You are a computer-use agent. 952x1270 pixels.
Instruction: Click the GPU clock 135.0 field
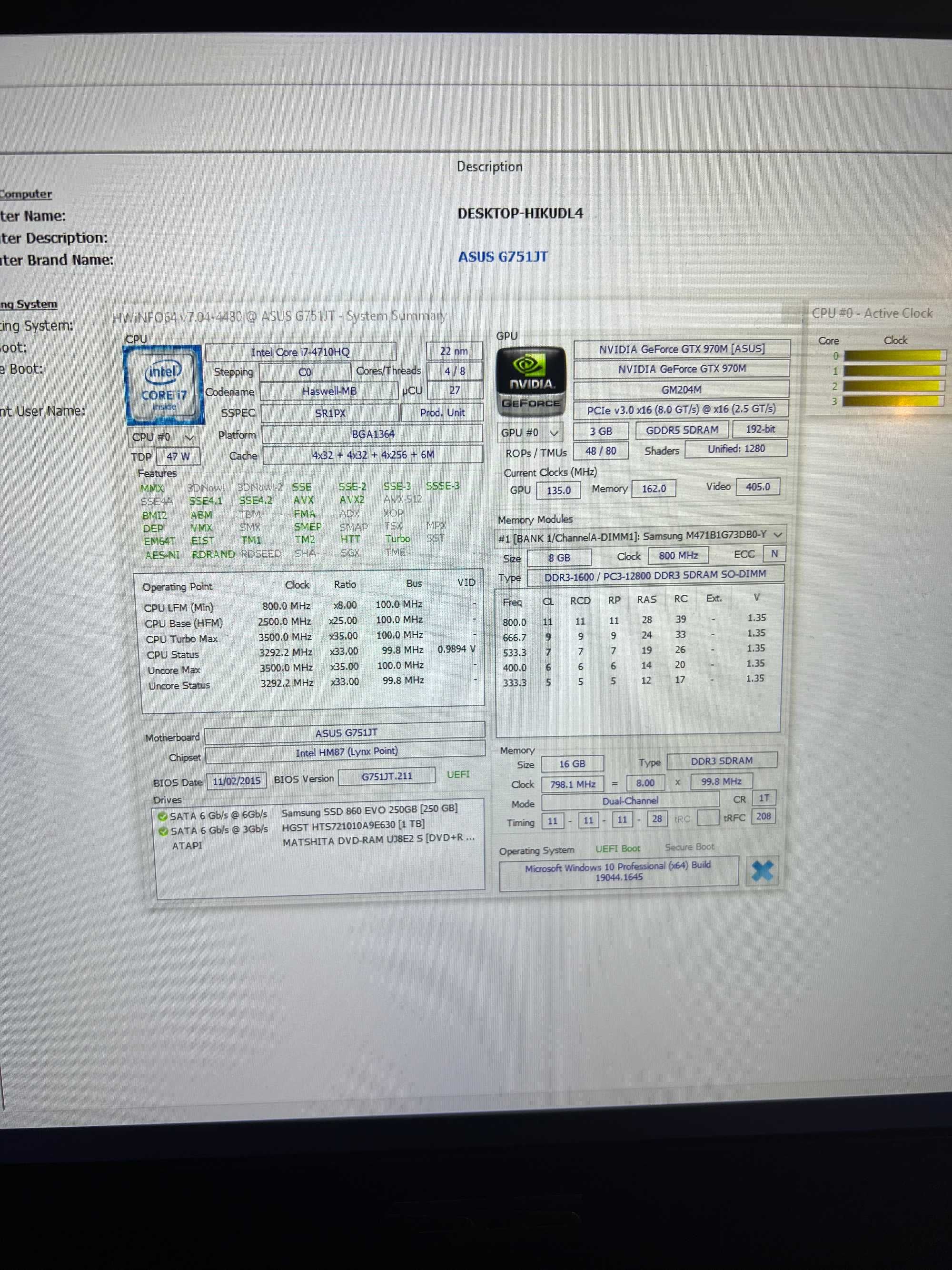[558, 490]
